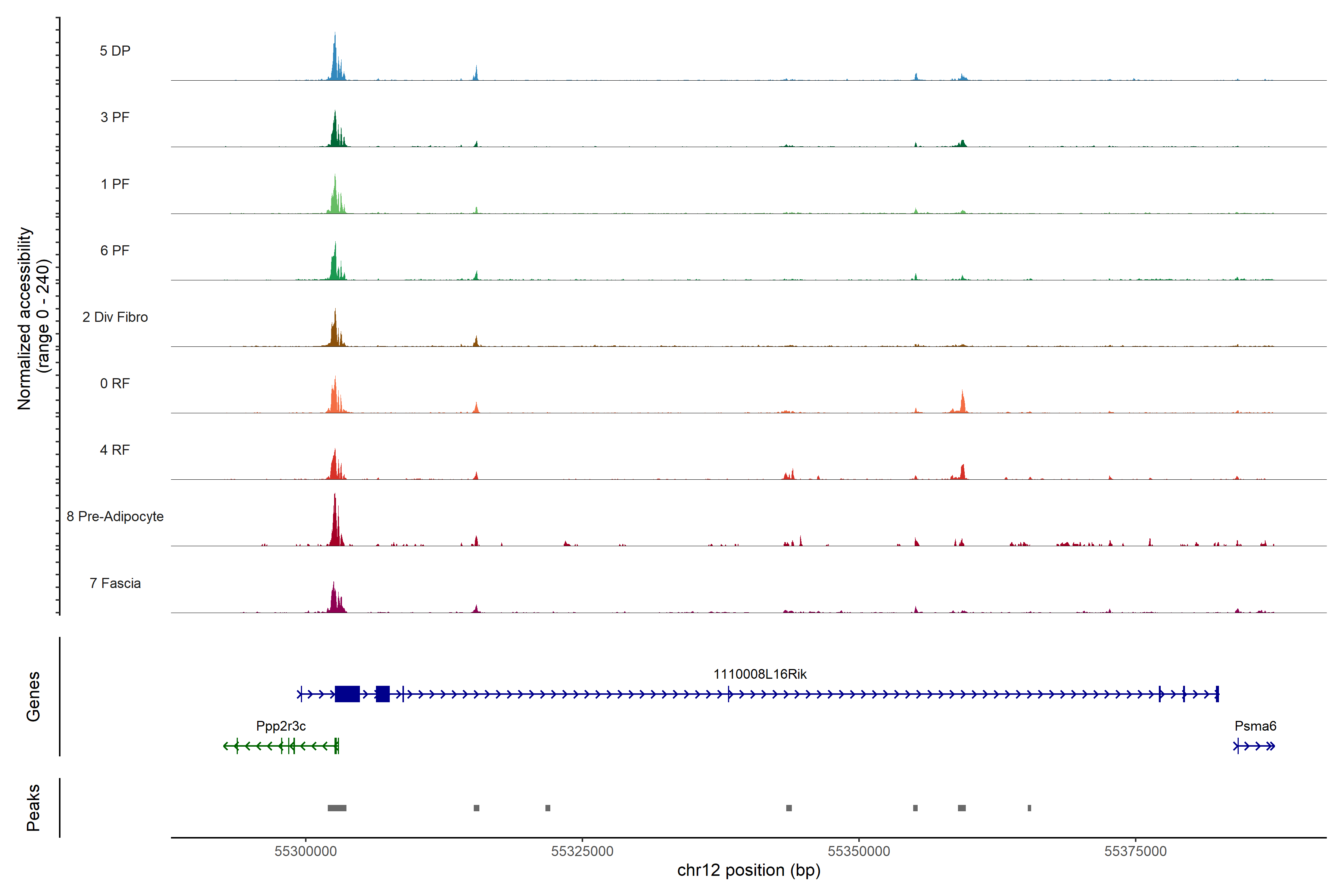Select the 4 RF track label
This screenshot has width=1344, height=896.
(115, 450)
